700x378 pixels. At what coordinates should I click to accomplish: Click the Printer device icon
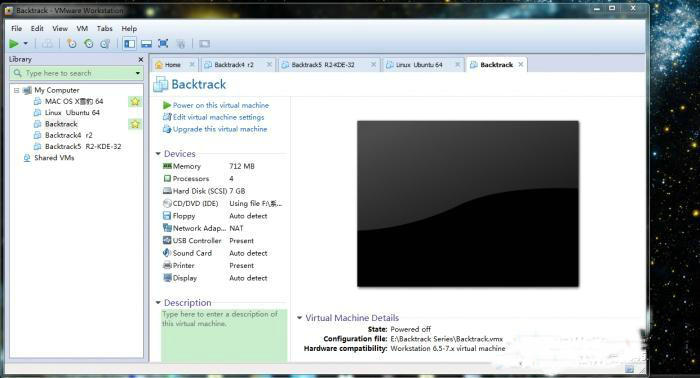pyautogui.click(x=167, y=266)
